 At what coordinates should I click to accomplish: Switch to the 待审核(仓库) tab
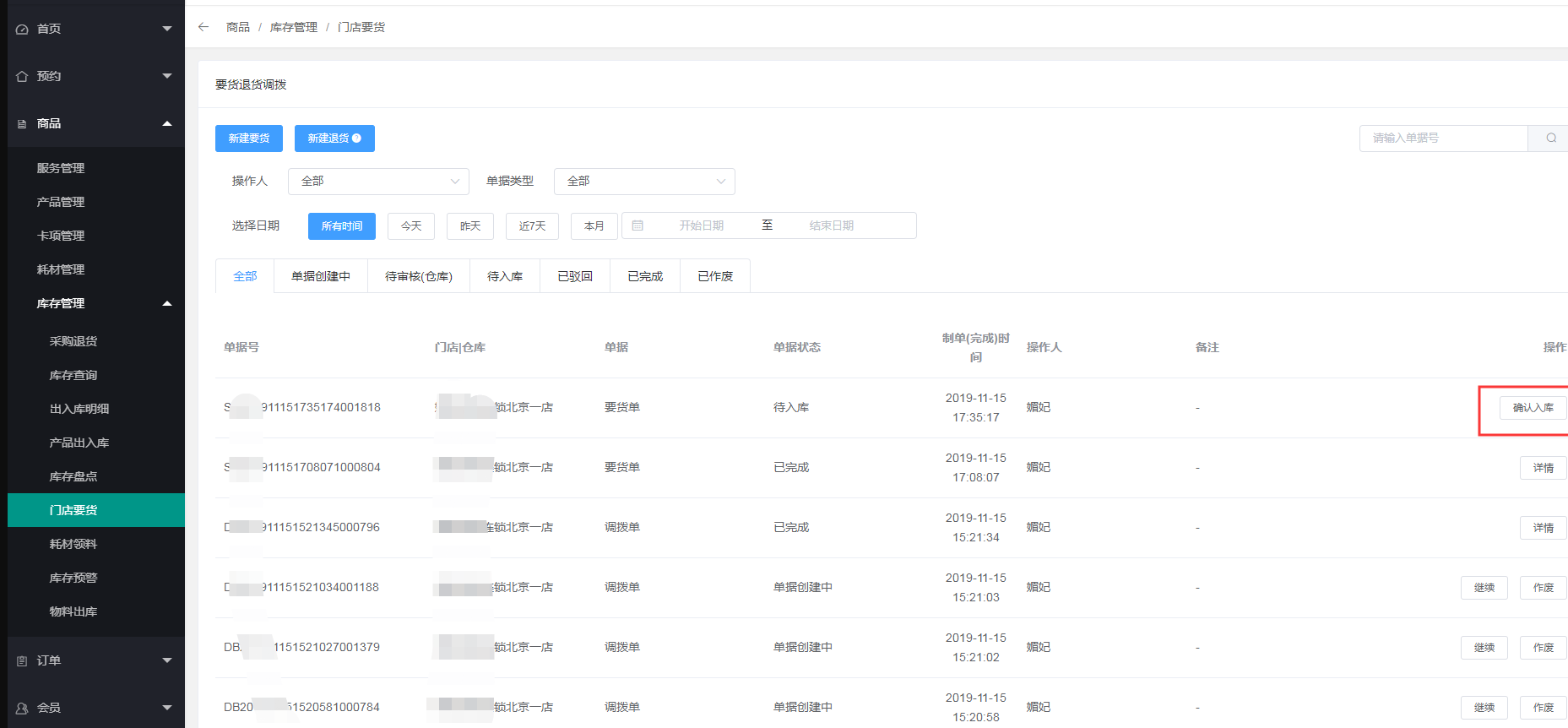click(x=419, y=276)
